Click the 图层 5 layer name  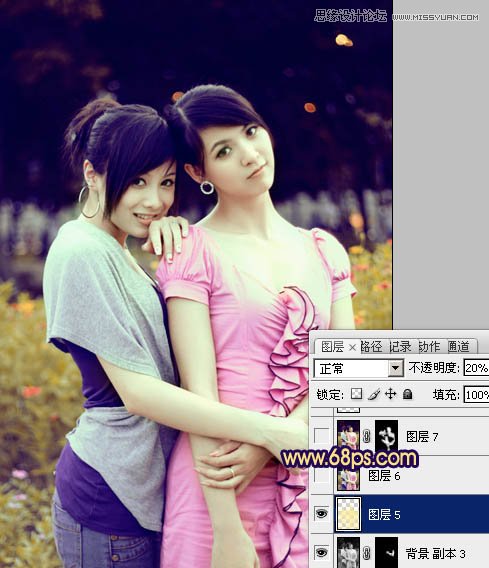click(x=384, y=514)
